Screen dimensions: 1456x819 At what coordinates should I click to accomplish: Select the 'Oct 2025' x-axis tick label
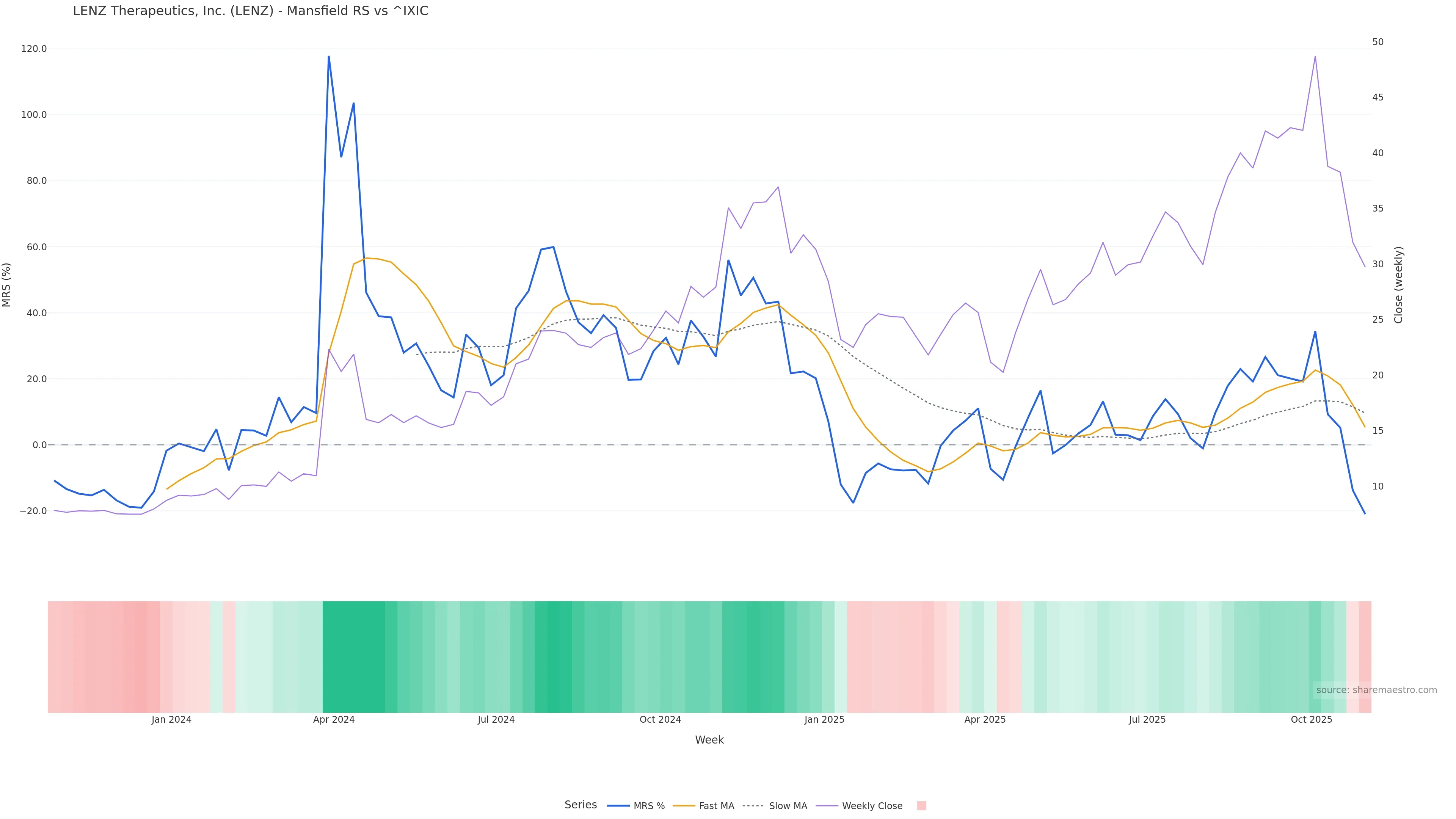[1311, 720]
